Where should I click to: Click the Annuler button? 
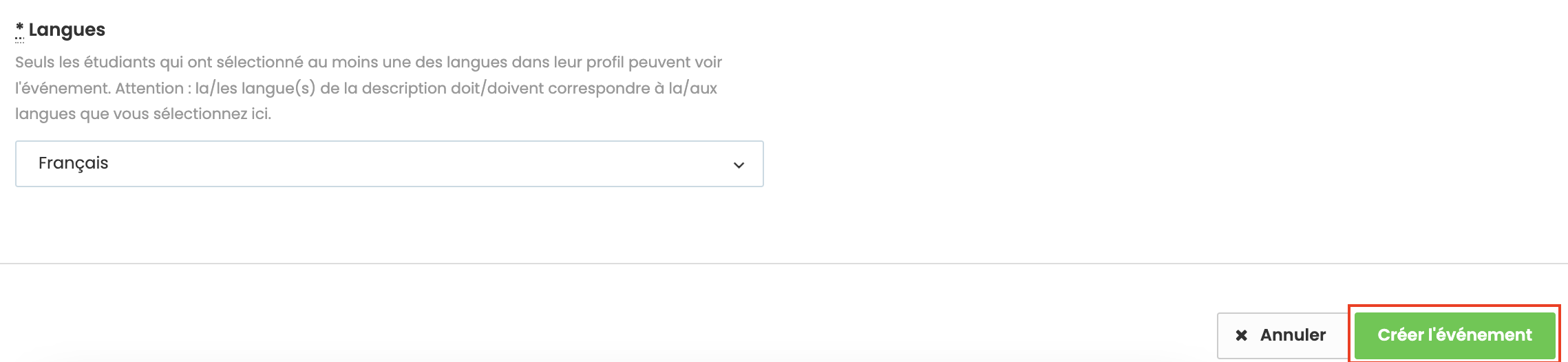click(x=1281, y=335)
